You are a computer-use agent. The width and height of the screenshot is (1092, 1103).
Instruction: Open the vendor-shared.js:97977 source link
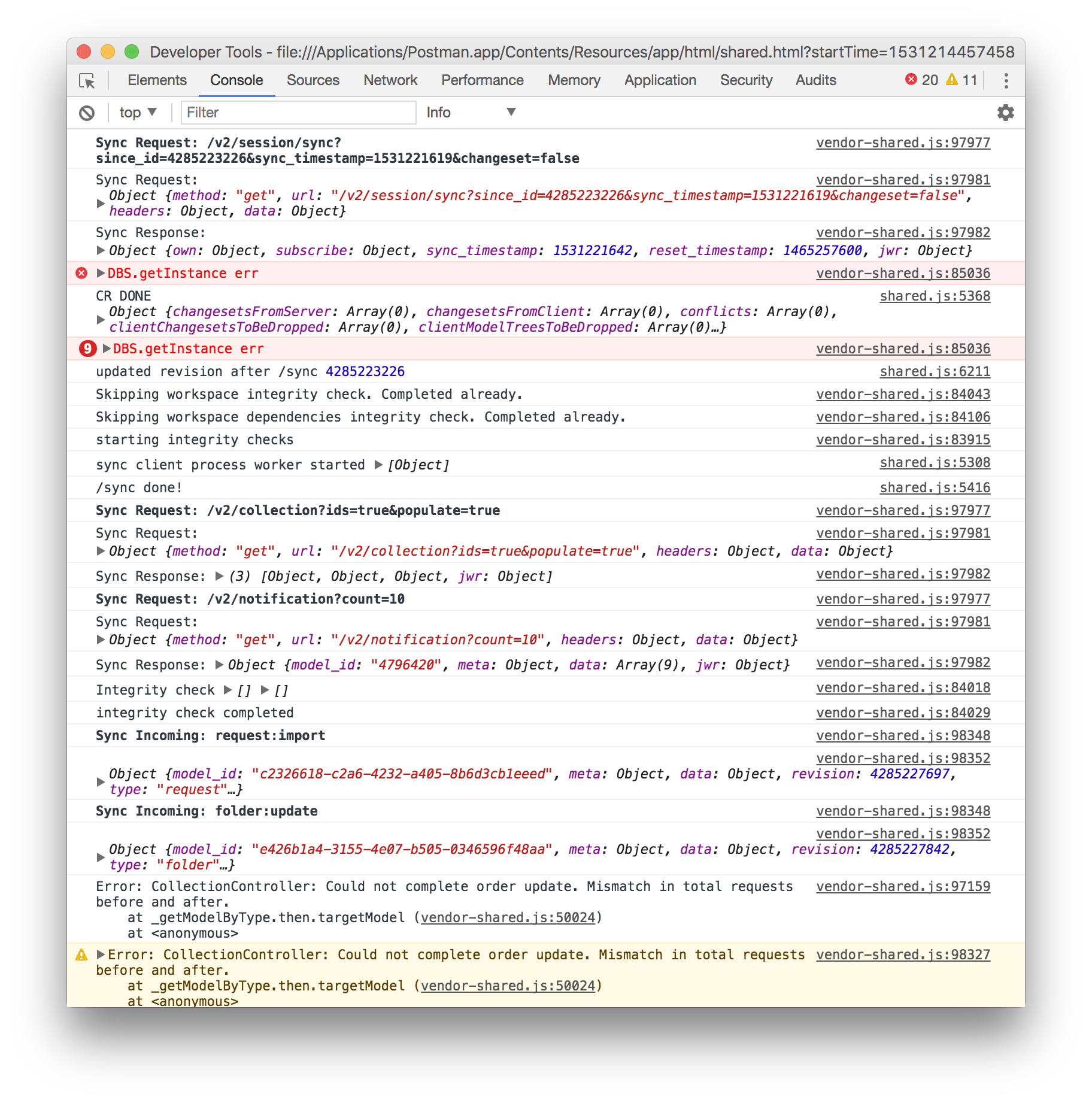point(903,143)
